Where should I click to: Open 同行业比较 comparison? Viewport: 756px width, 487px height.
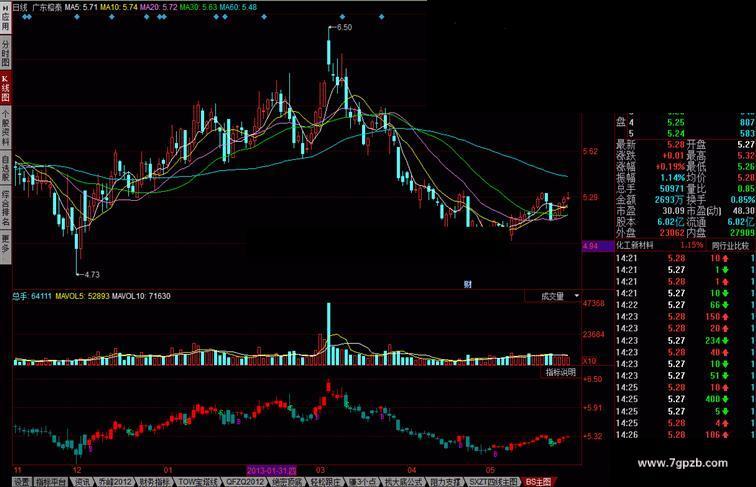[730, 246]
